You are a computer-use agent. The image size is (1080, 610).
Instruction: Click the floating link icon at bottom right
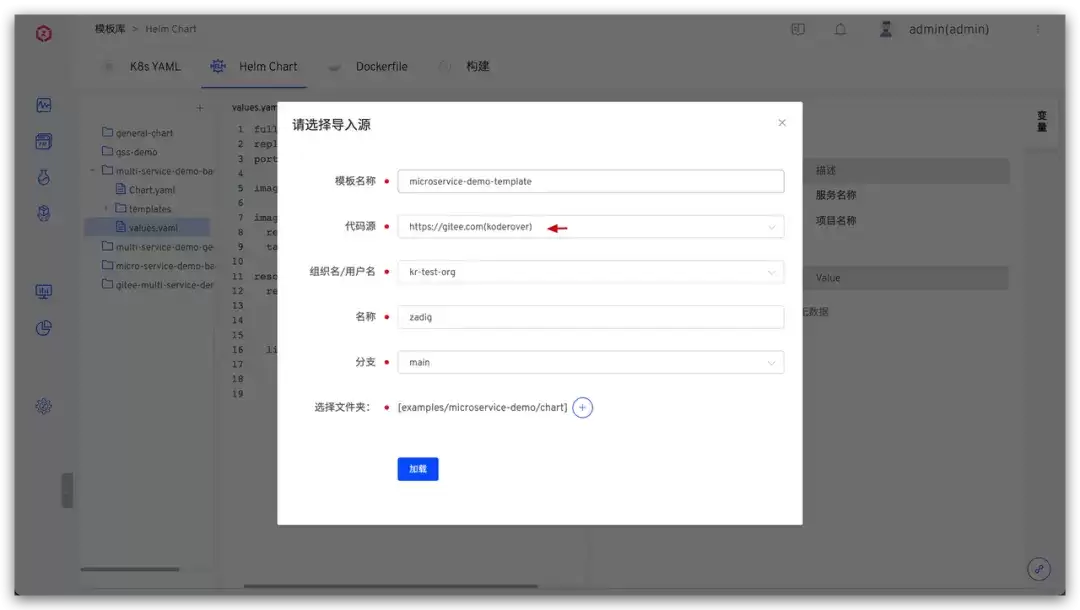click(1039, 569)
